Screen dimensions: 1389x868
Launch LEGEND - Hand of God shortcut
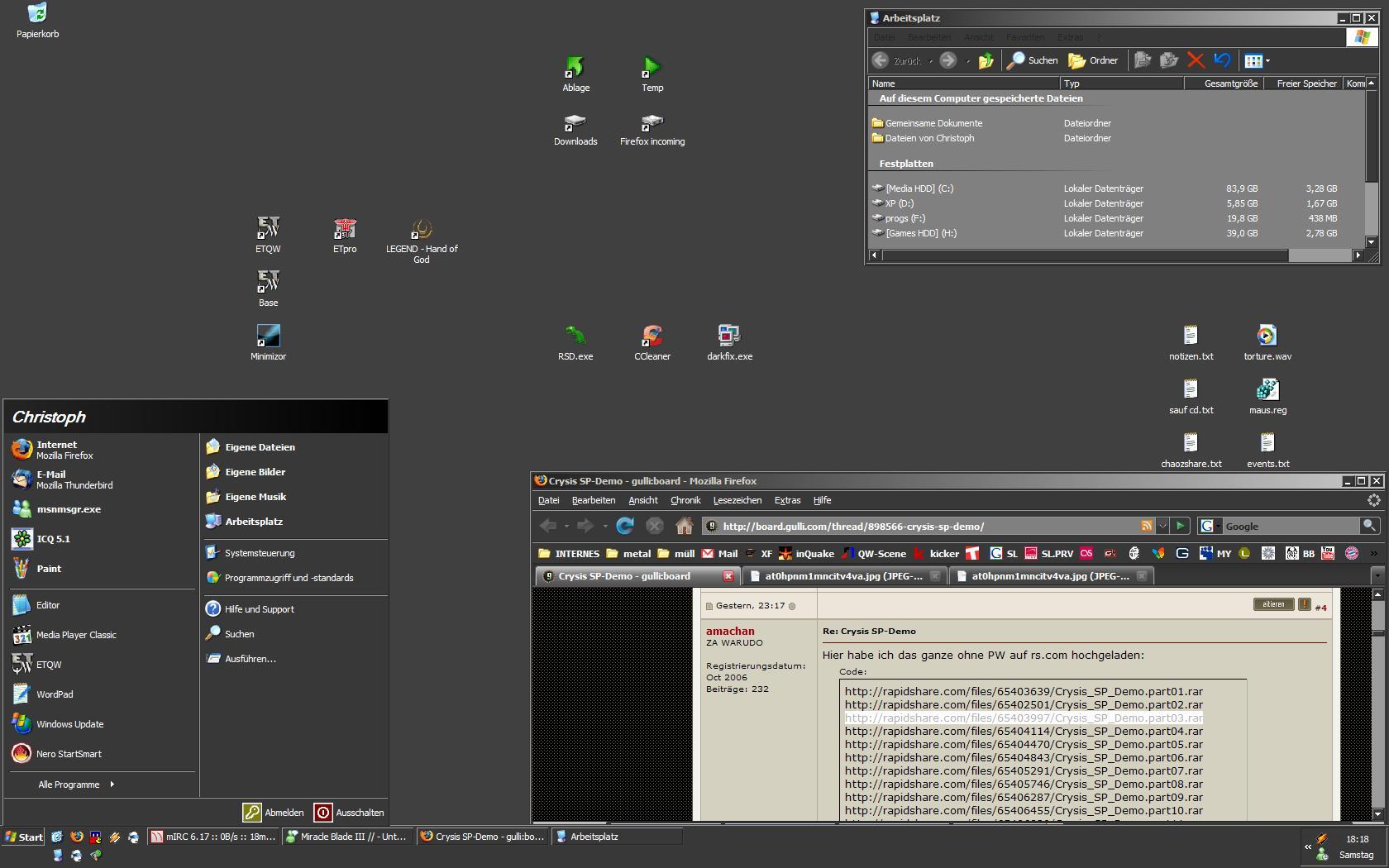click(x=422, y=240)
